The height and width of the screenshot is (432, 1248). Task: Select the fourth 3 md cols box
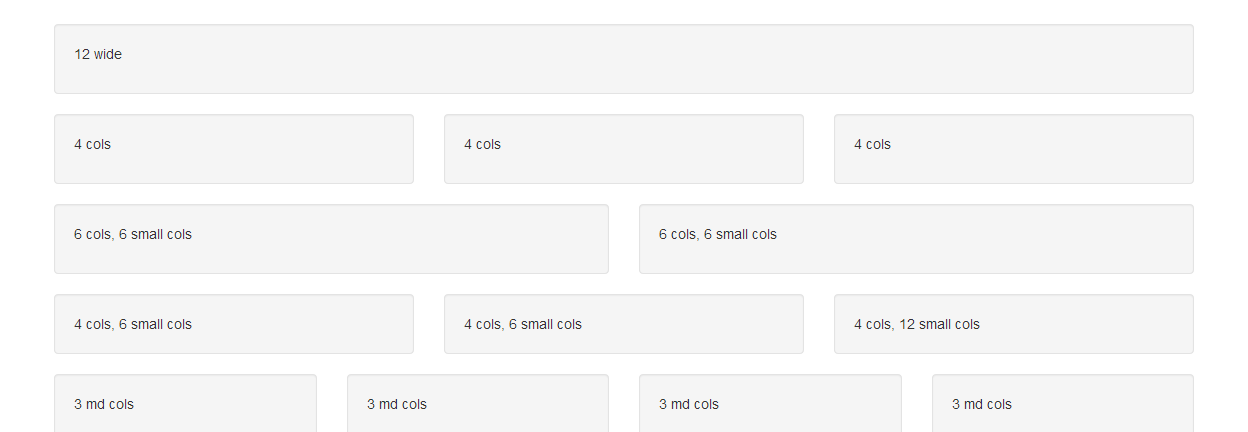coord(1063,403)
